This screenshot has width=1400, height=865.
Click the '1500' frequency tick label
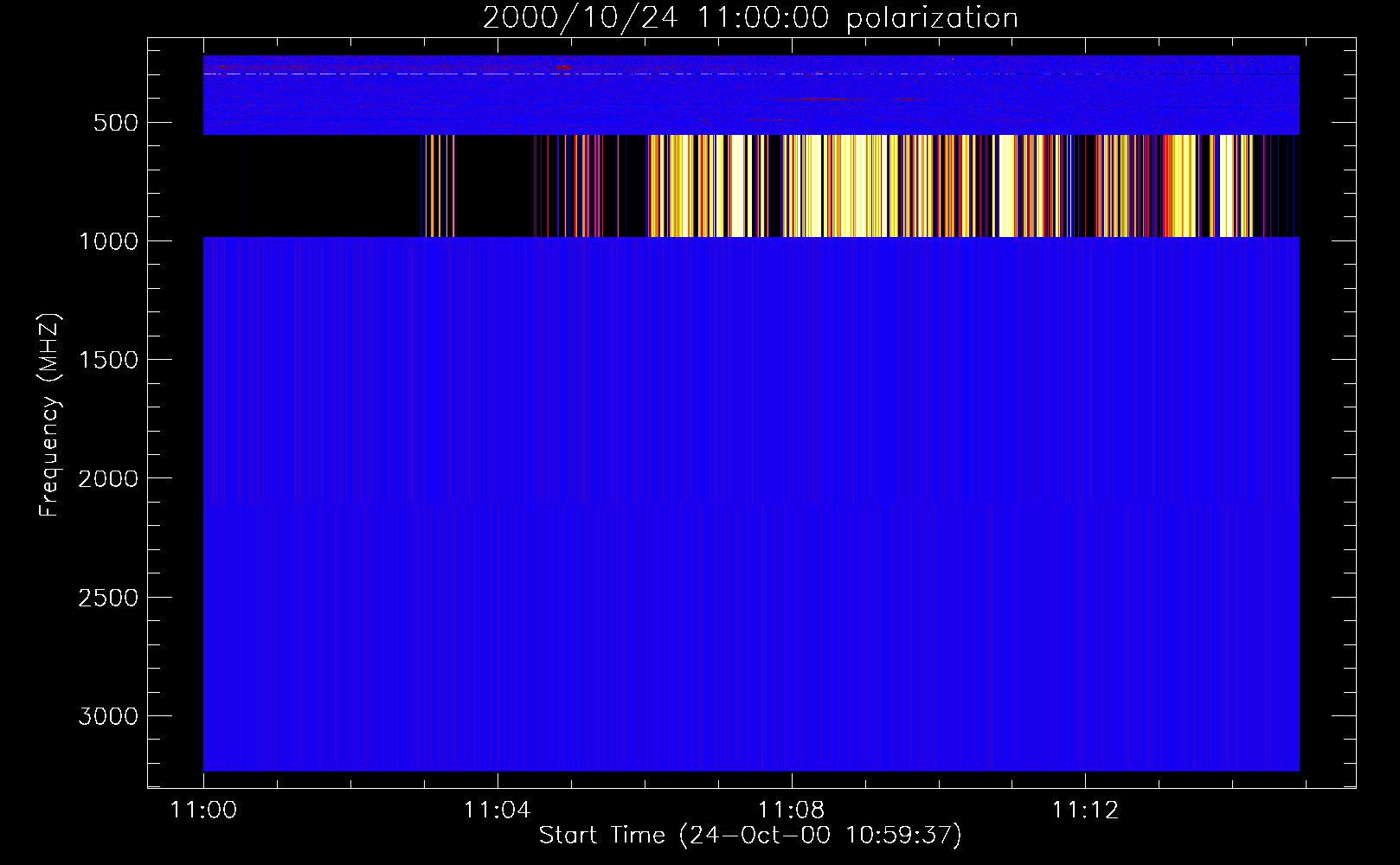point(108,360)
